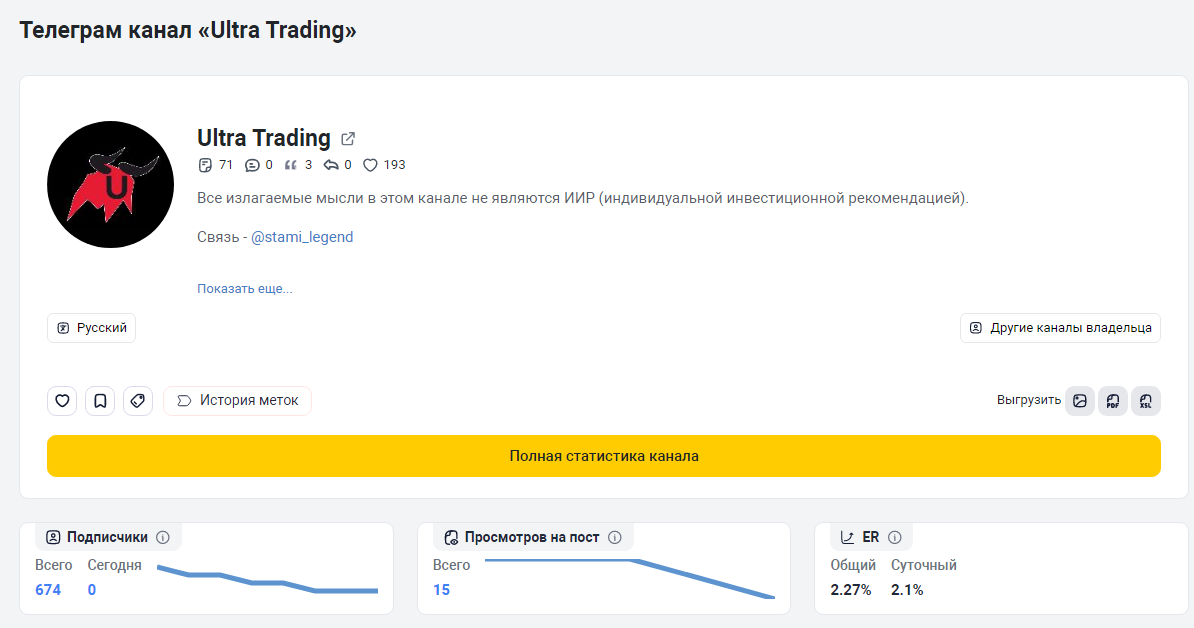Click the ER chart icon

[848, 537]
